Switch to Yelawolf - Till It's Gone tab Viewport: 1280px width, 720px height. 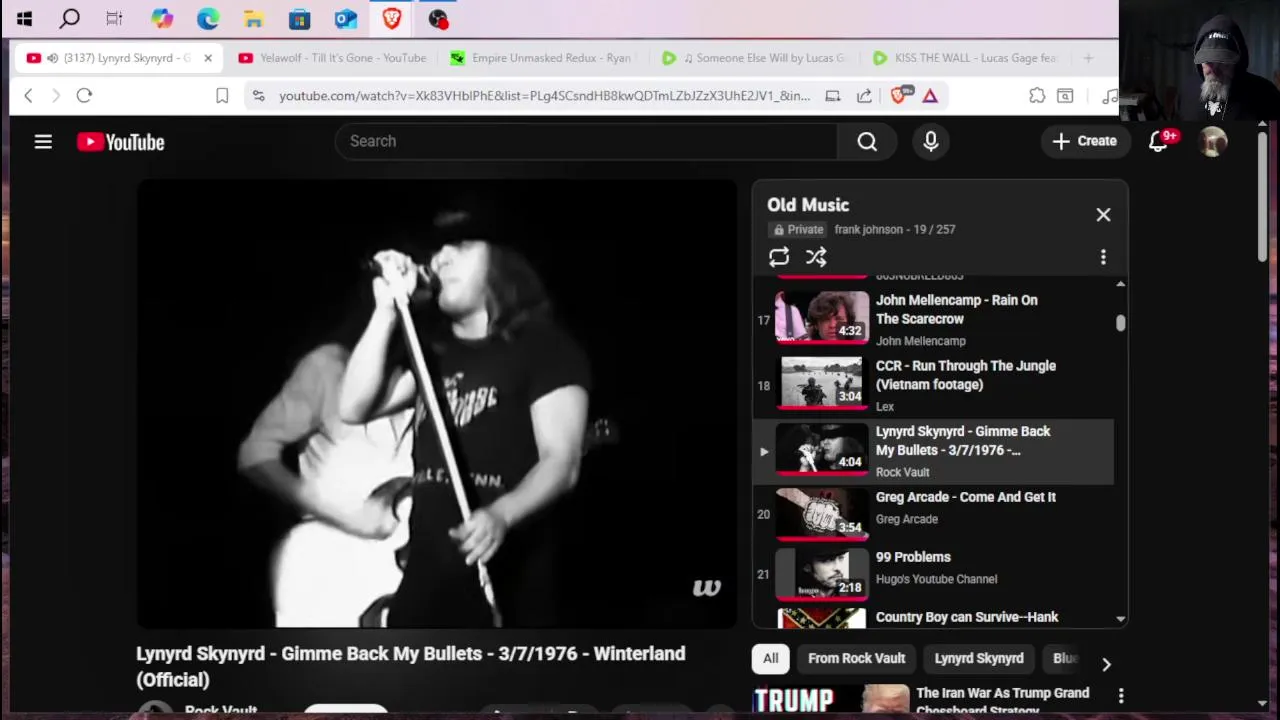click(331, 58)
